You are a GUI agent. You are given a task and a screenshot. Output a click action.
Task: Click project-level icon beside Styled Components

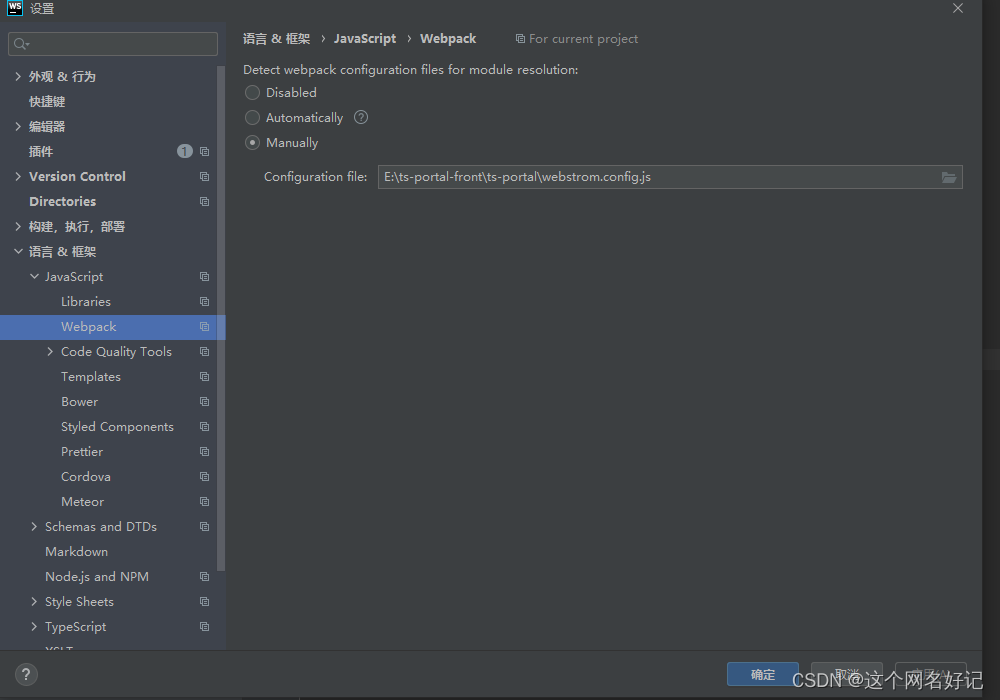204,427
